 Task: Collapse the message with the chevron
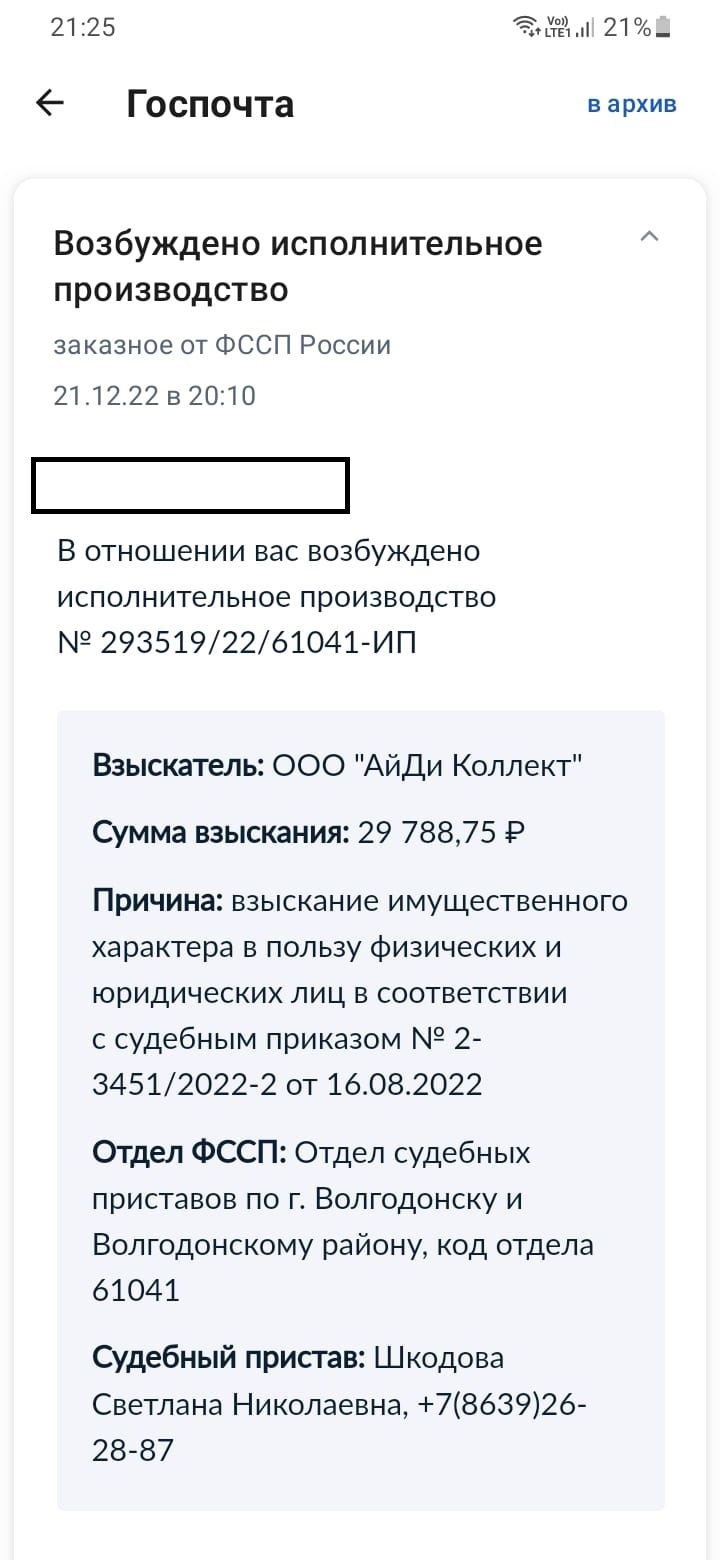tap(650, 237)
